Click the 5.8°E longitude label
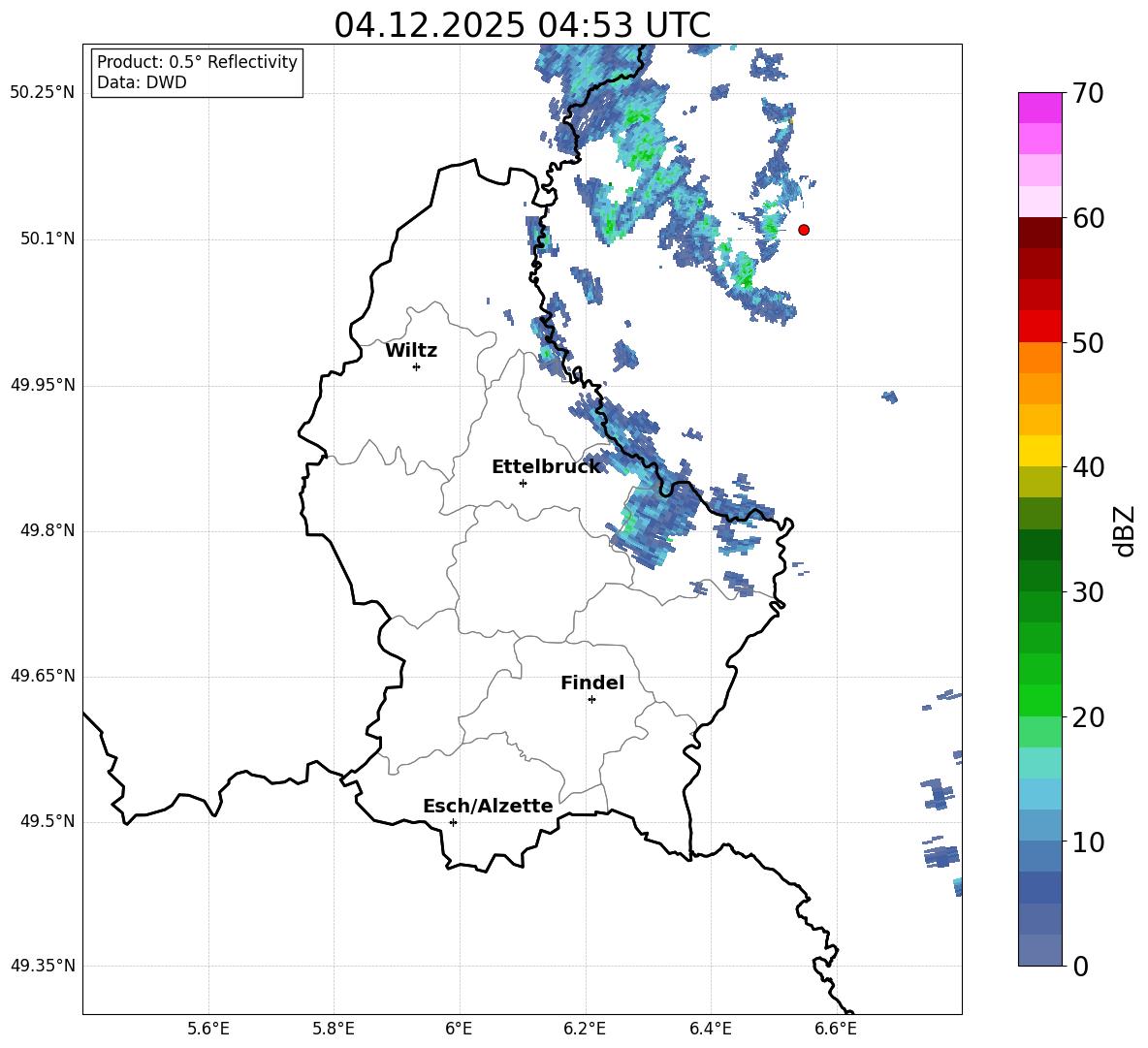This screenshot has height=1048, width=1148. [334, 1029]
